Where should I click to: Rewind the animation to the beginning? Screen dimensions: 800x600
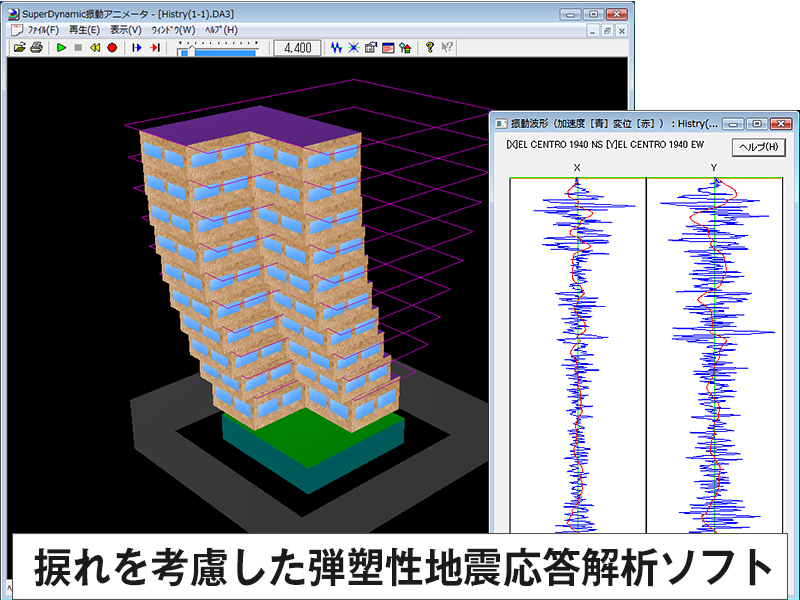coord(94,48)
